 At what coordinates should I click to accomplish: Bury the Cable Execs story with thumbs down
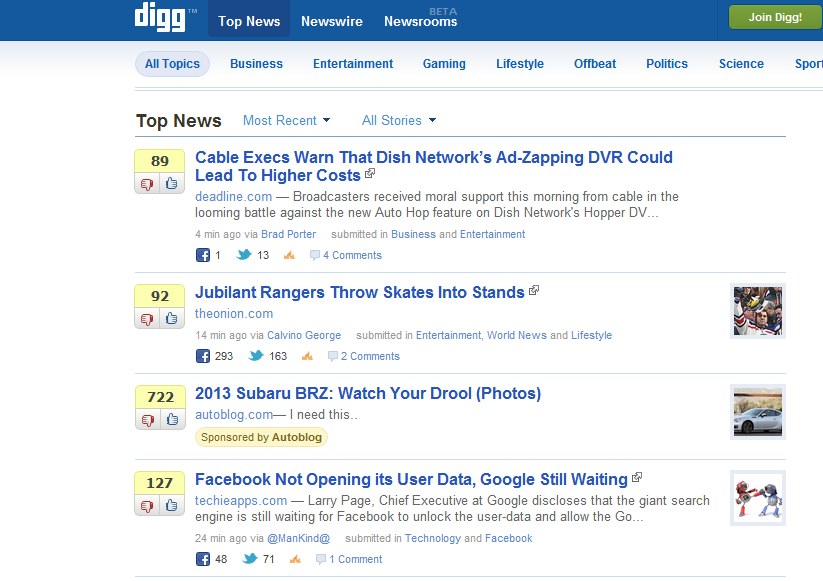(x=147, y=184)
